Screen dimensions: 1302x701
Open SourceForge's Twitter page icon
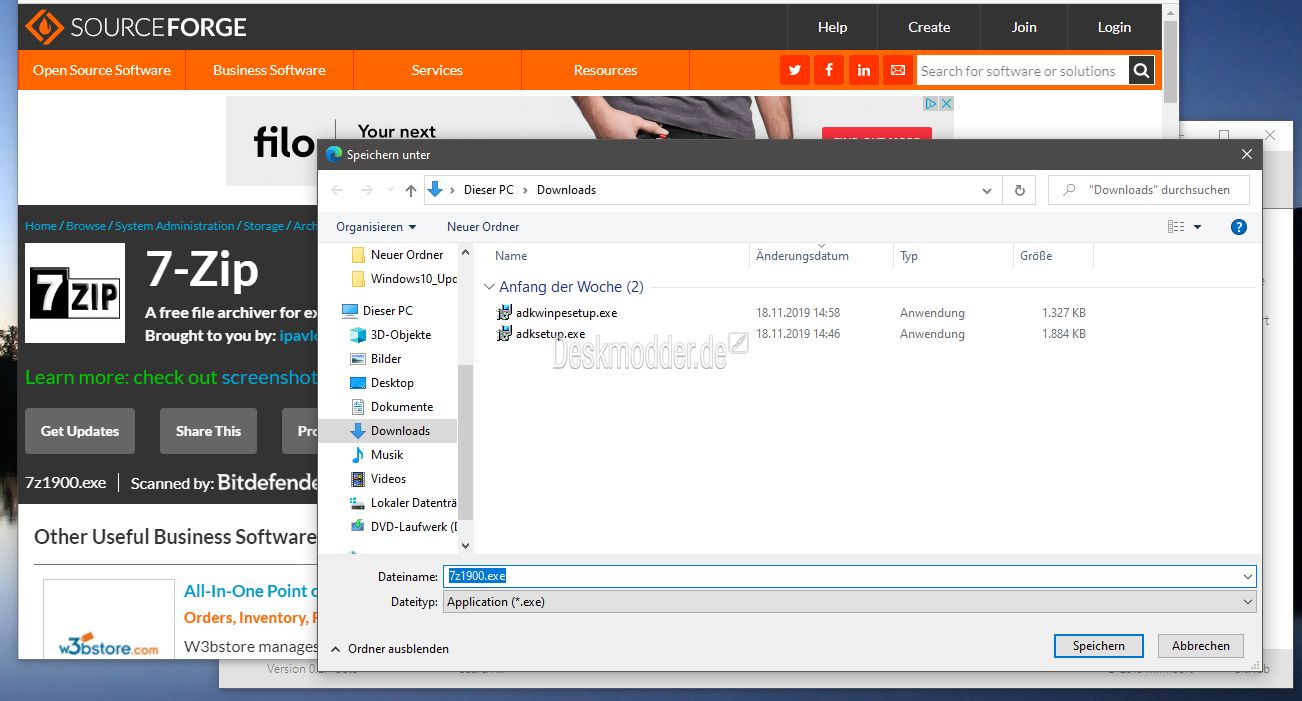point(795,71)
